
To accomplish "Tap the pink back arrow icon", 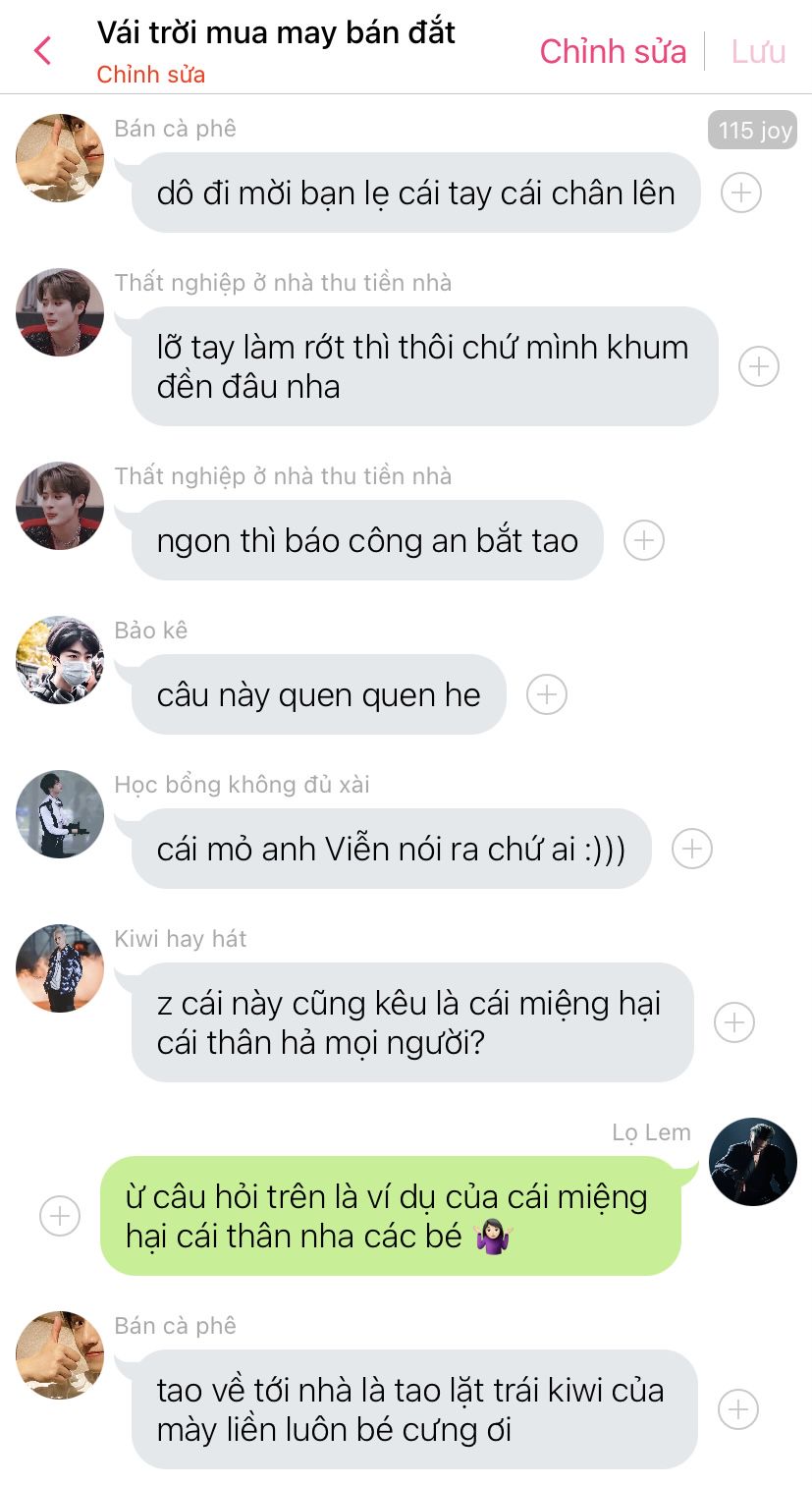I will pyautogui.click(x=42, y=50).
